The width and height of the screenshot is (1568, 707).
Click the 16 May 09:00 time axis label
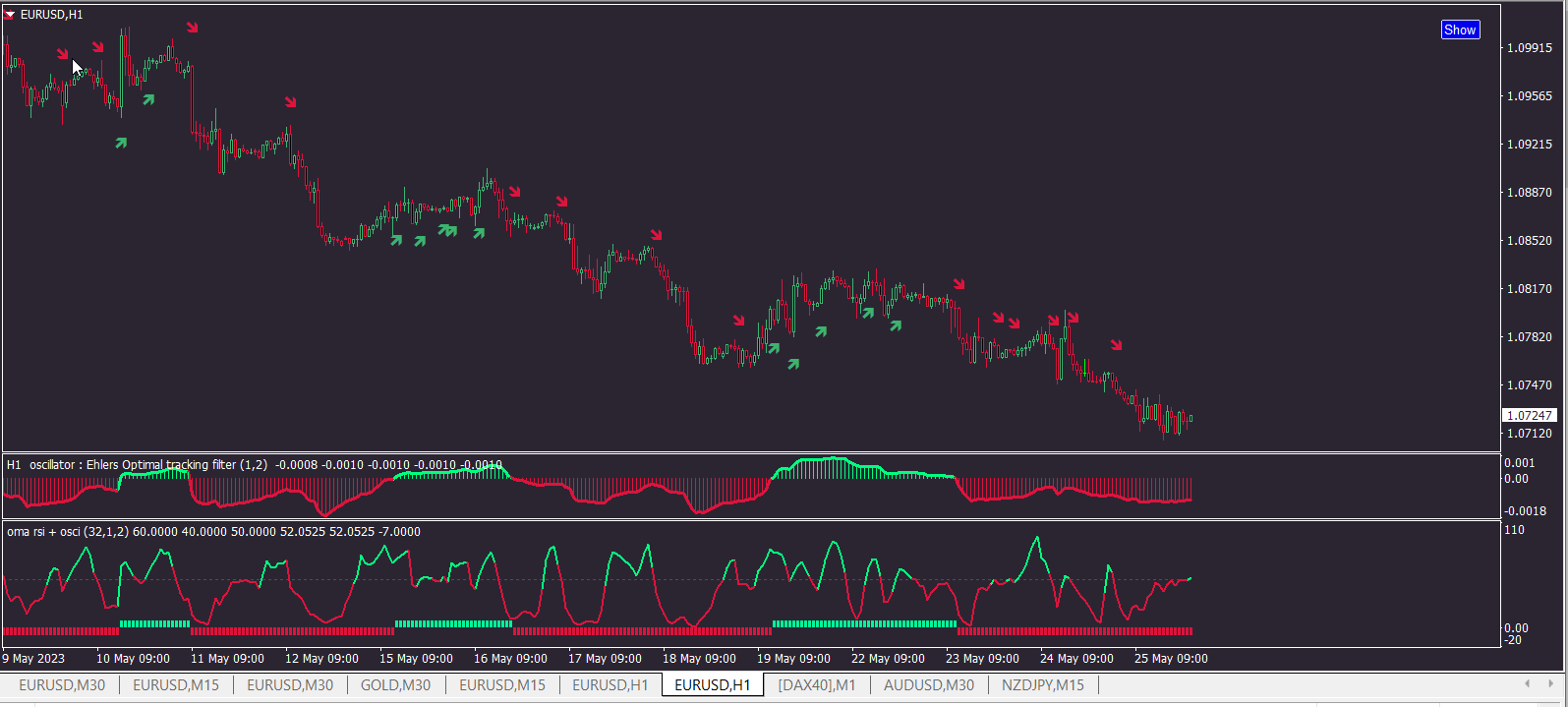coord(510,658)
